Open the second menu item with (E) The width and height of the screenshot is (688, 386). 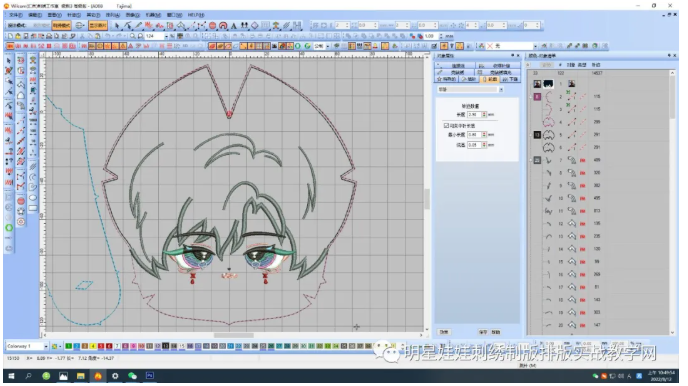coord(35,15)
